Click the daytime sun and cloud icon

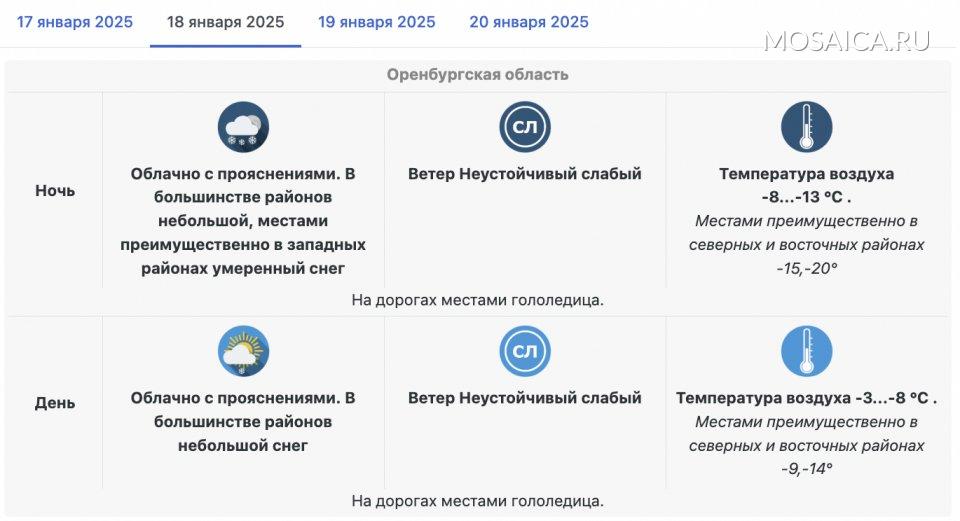[243, 351]
